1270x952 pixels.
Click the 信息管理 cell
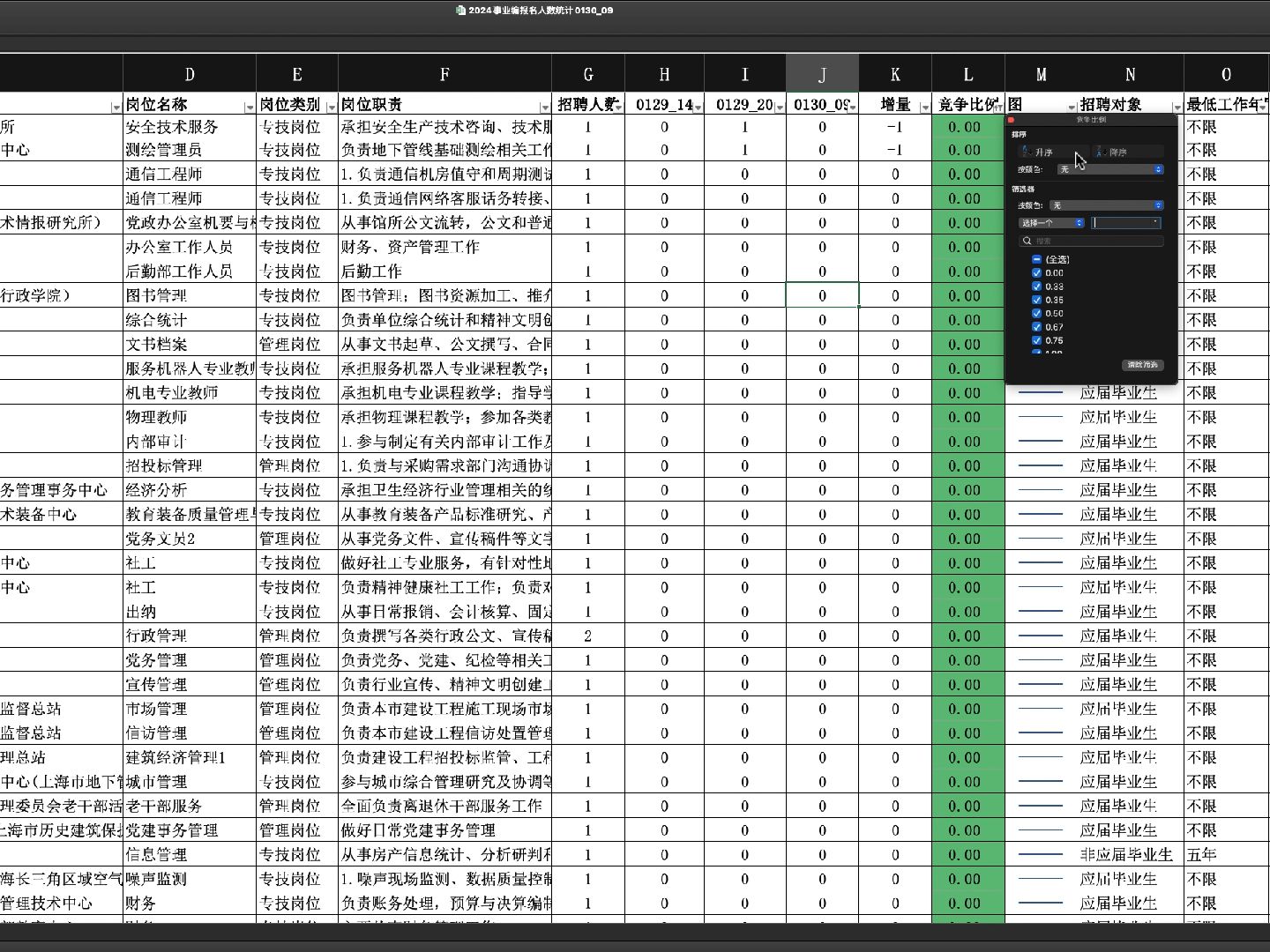pos(190,854)
